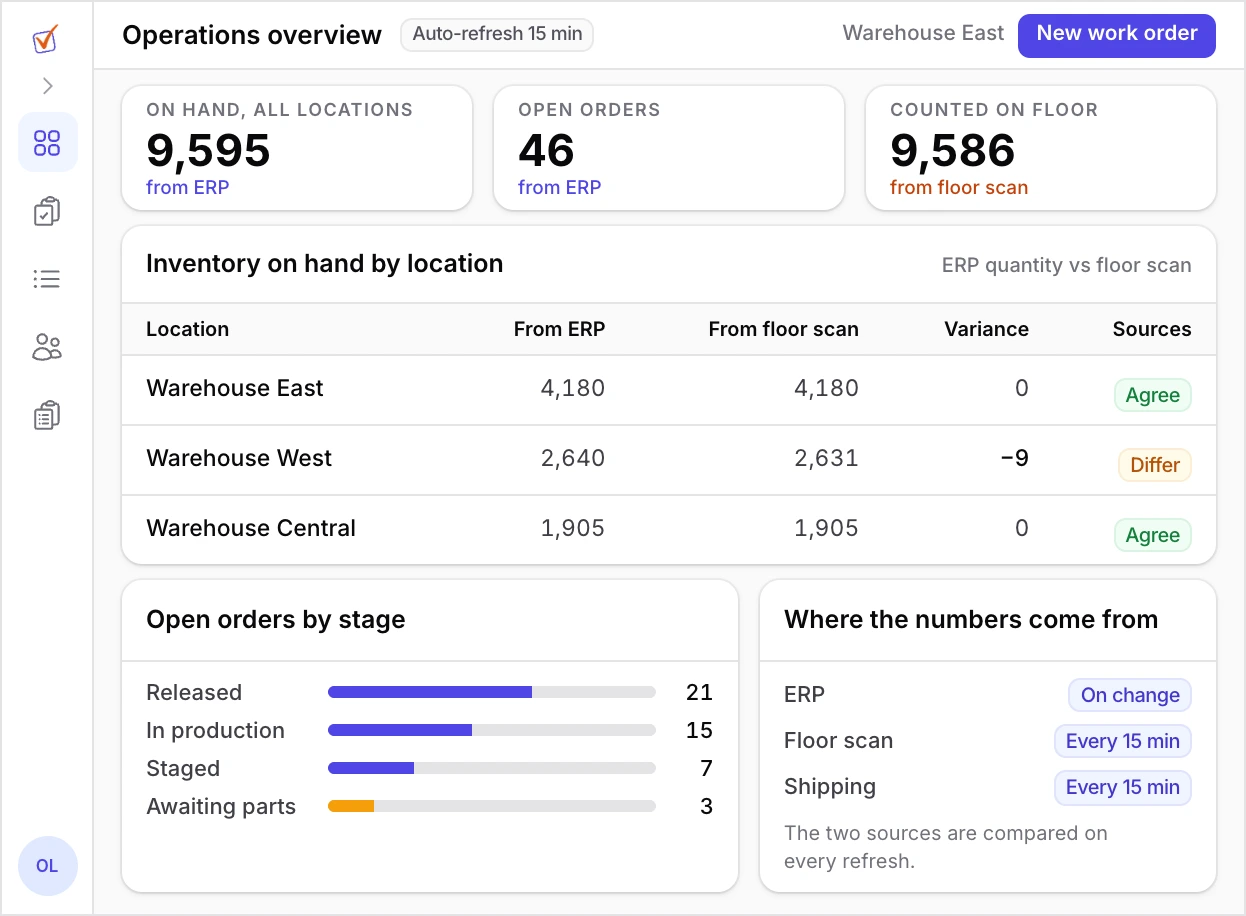Click the ERP quantity vs floor scan caption
This screenshot has height=916, width=1246.
(1067, 265)
